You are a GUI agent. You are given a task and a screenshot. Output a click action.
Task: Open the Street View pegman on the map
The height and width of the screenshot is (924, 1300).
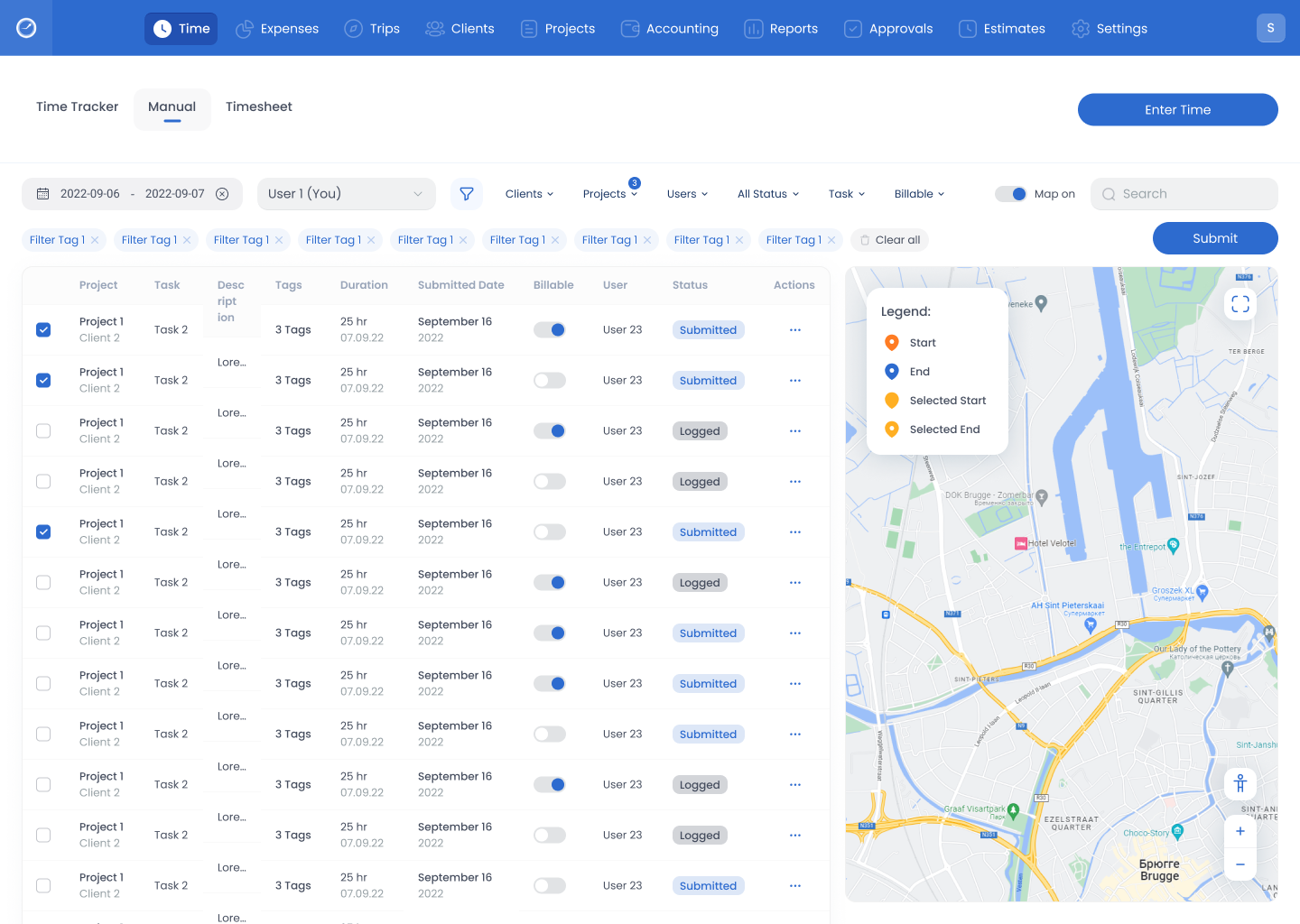click(x=1240, y=782)
